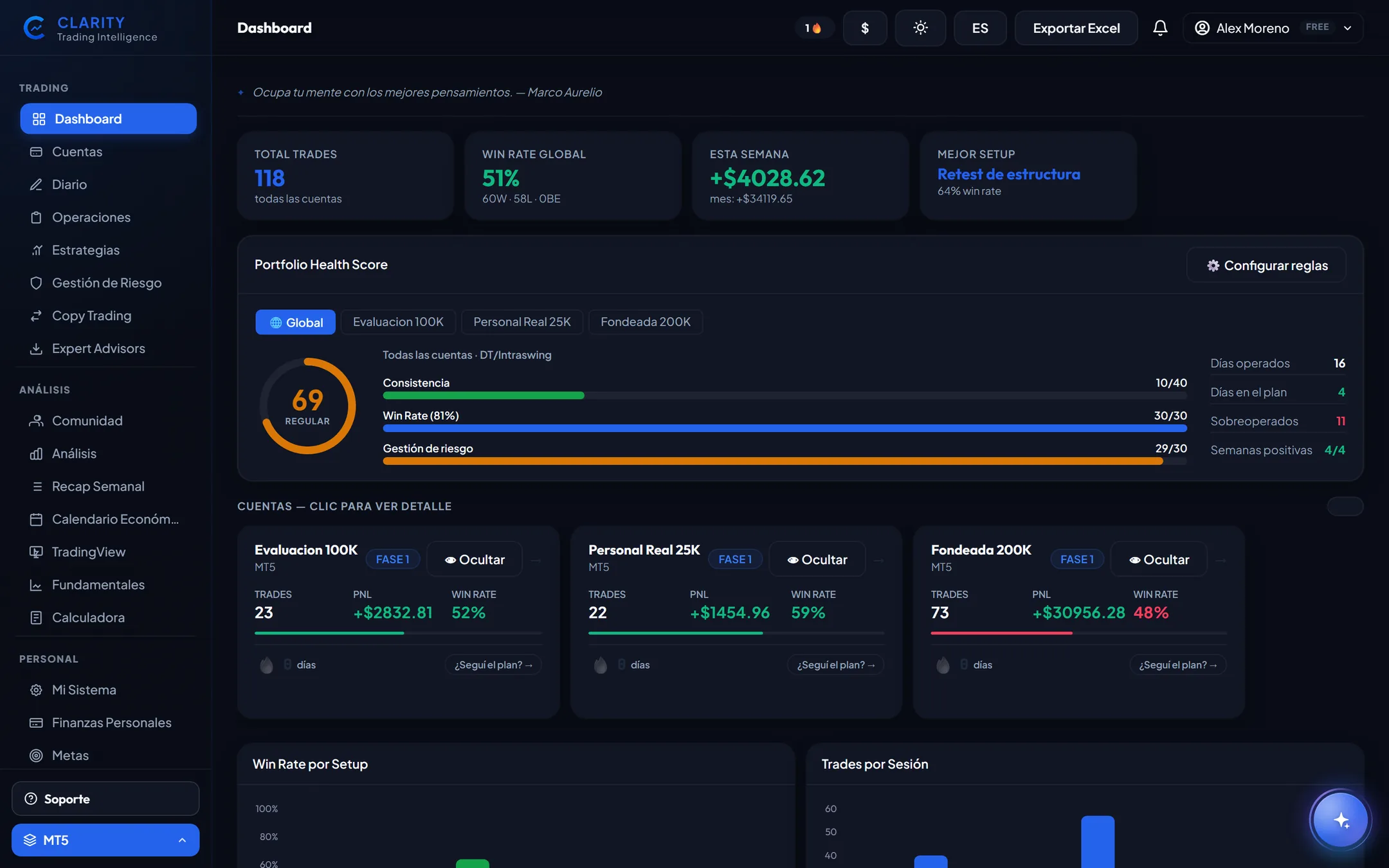The image size is (1389, 868).
Task: Expand Fondeada 200K card arrow
Action: click(1221, 561)
